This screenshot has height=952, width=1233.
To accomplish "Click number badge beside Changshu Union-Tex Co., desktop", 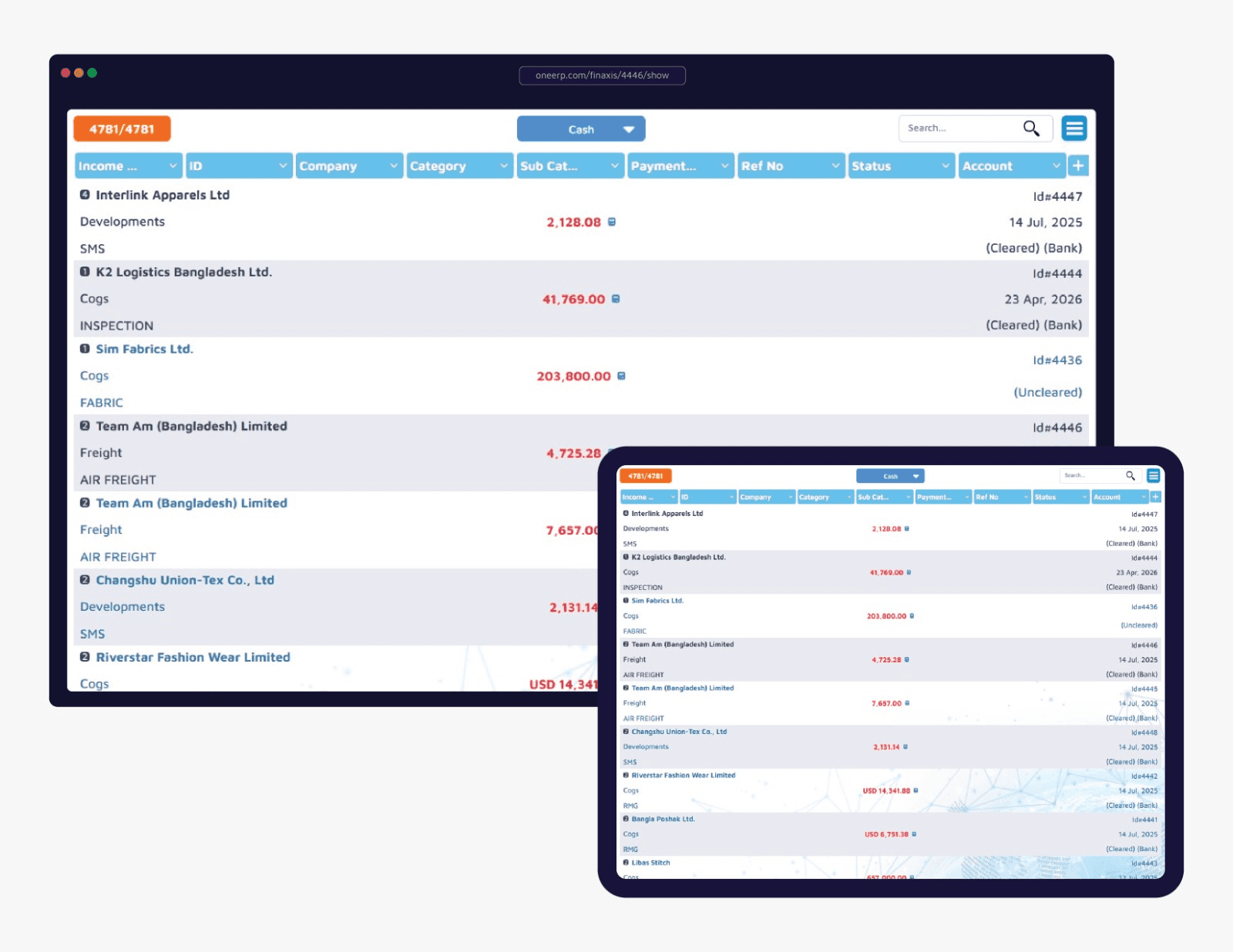I will coord(85,580).
